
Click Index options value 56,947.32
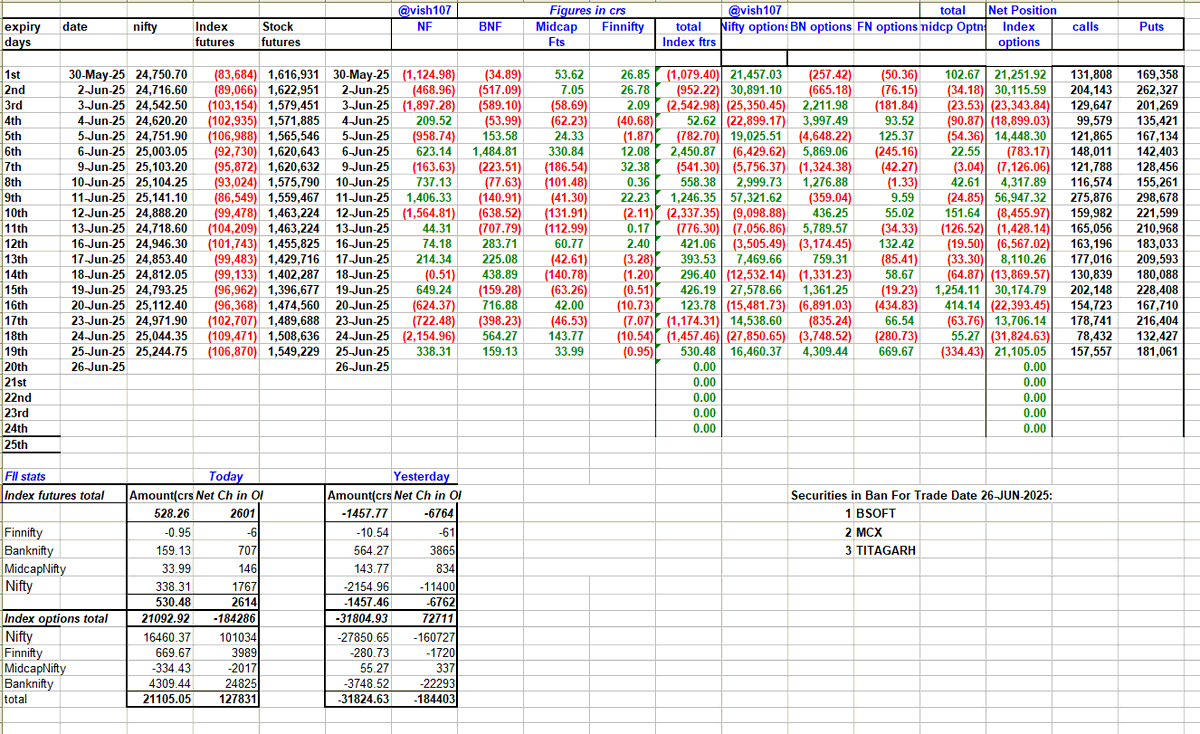pyautogui.click(x=1019, y=198)
